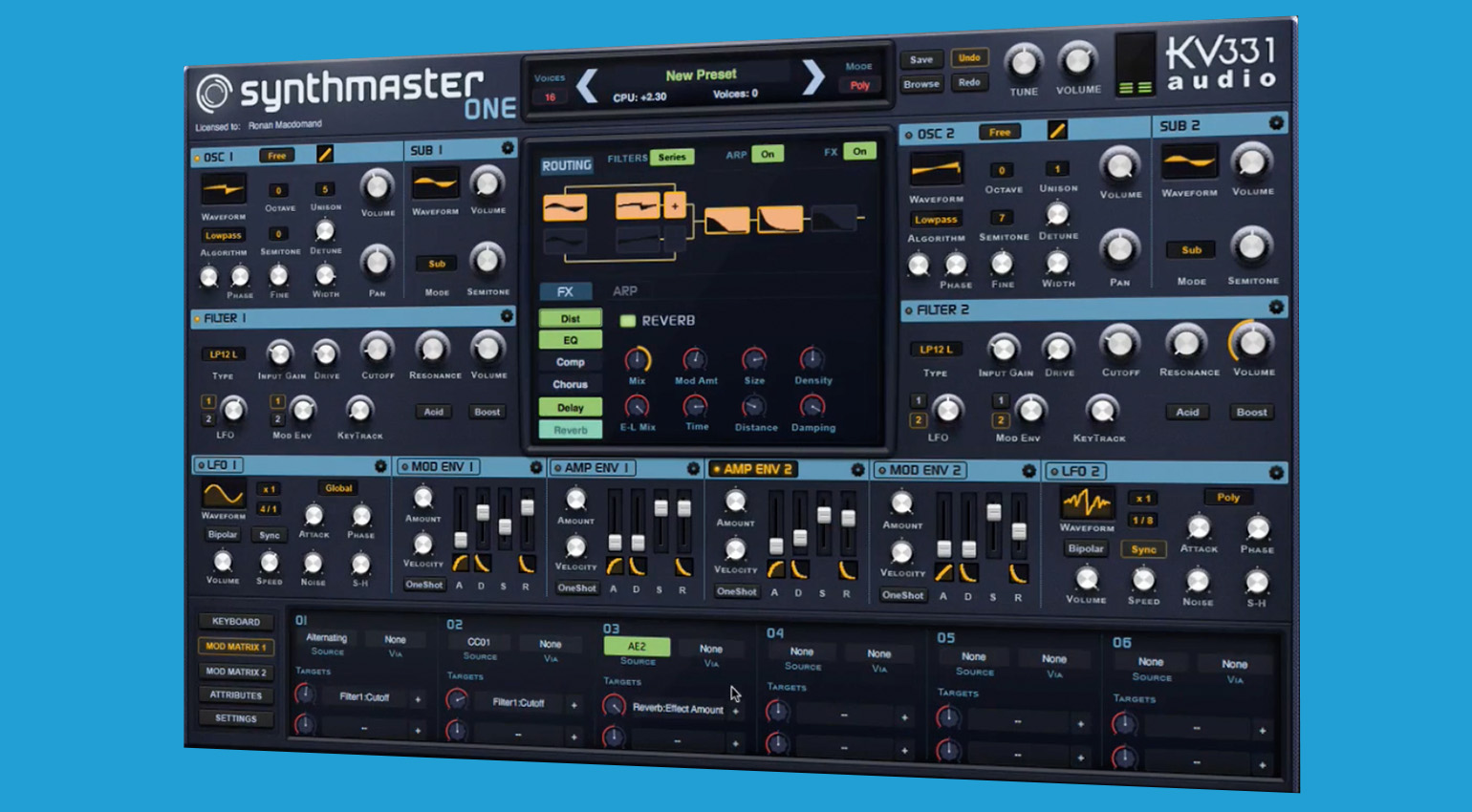1472x812 pixels.
Task: Switch to the ARP tab
Action: pos(625,290)
